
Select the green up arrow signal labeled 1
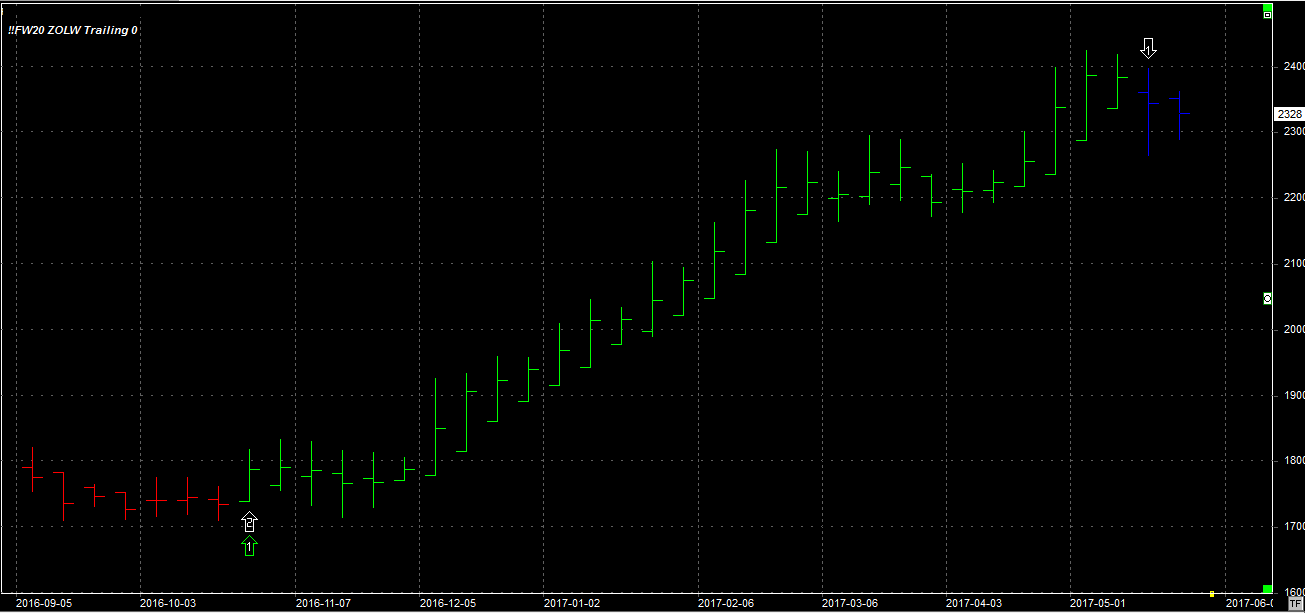pos(249,545)
